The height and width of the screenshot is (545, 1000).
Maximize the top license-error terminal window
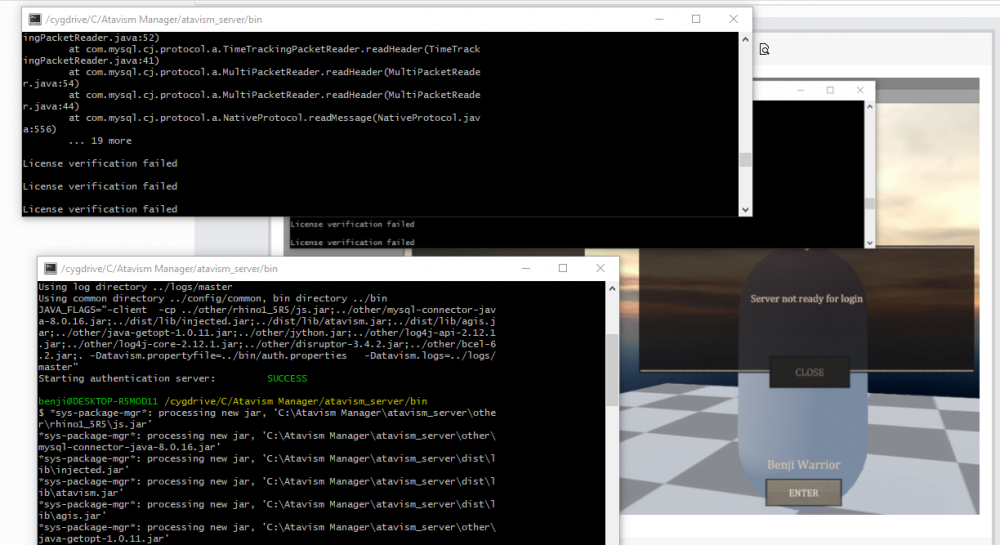(696, 19)
